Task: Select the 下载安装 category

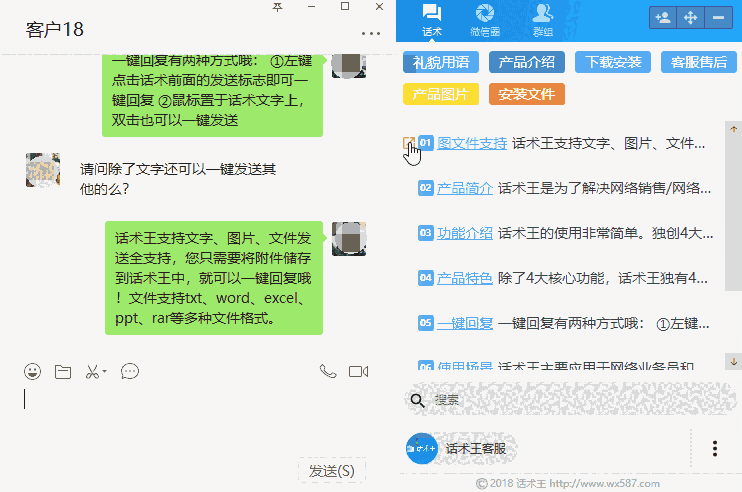Action: (613, 62)
